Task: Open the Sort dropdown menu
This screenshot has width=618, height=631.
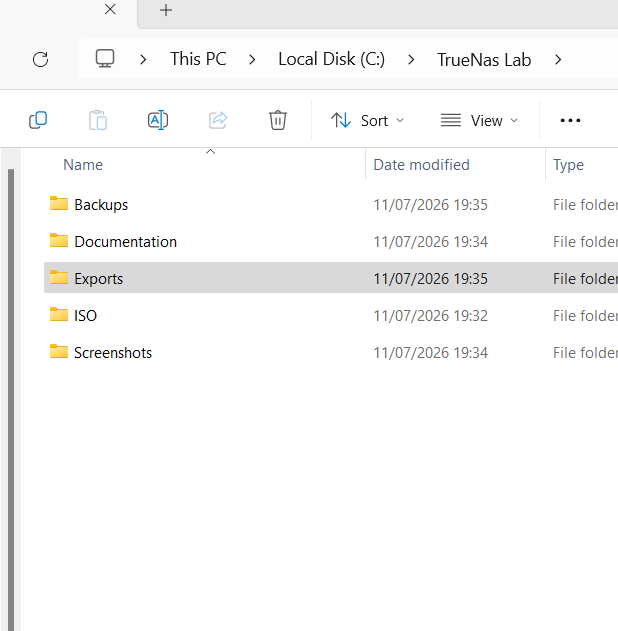Action: 367,120
